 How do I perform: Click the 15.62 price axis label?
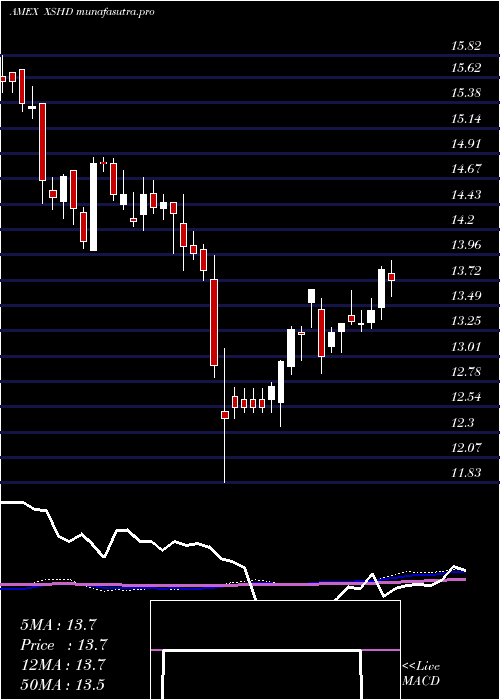(x=466, y=68)
